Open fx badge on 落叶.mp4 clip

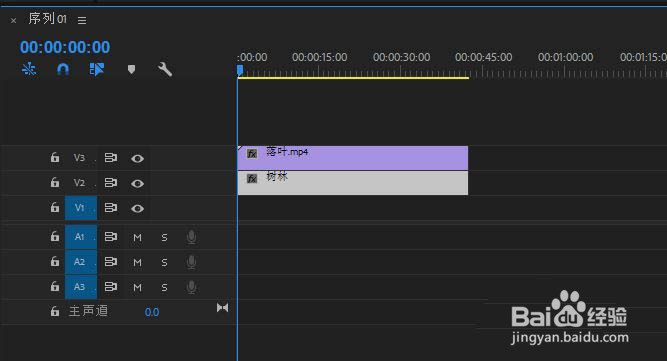252,153
